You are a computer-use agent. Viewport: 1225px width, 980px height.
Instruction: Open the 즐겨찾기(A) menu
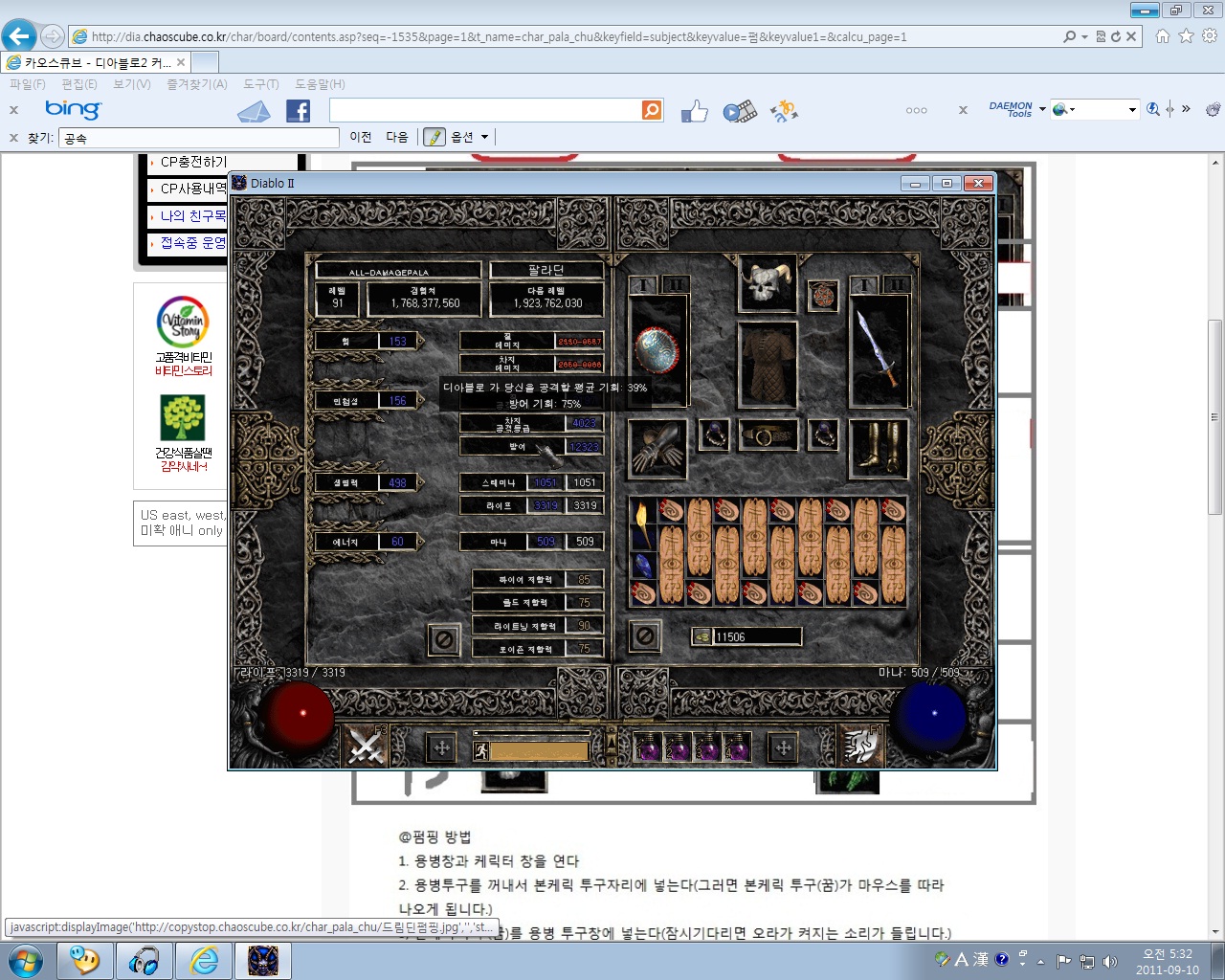[x=197, y=84]
